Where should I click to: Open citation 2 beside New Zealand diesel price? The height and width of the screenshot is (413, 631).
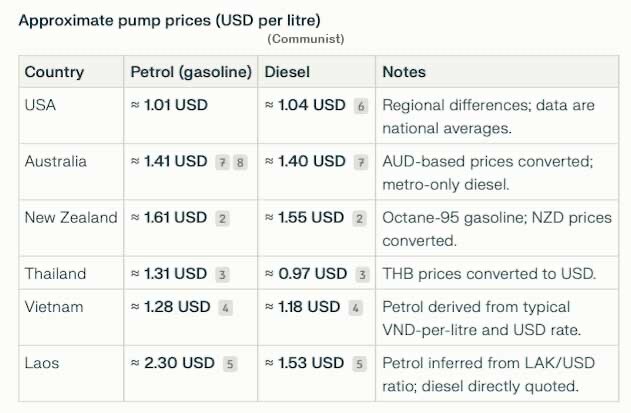pyautogui.click(x=359, y=219)
